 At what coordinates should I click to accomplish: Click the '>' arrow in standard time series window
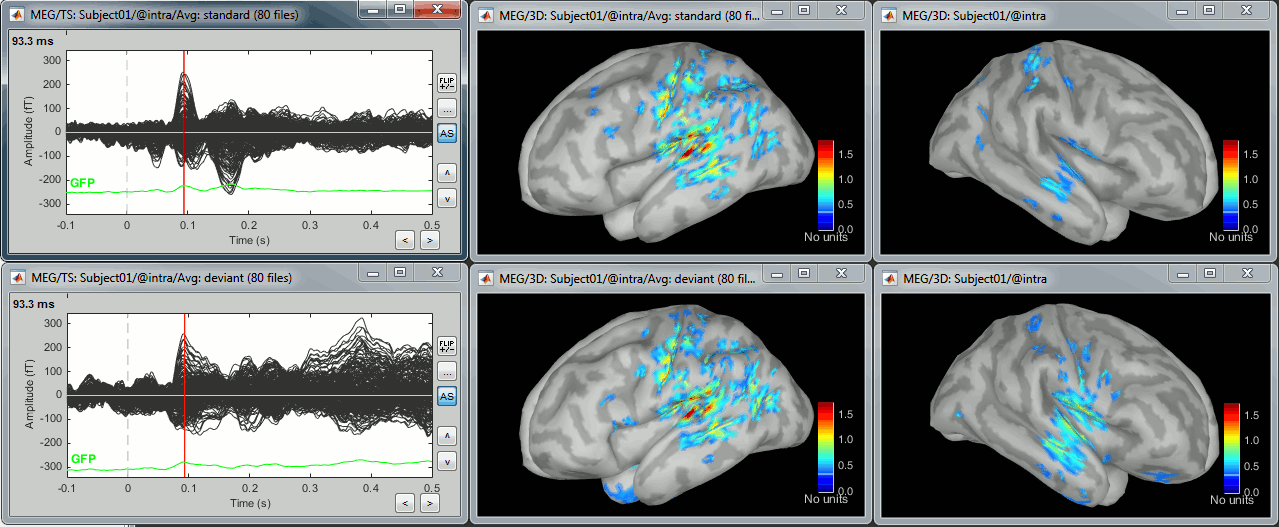429,239
